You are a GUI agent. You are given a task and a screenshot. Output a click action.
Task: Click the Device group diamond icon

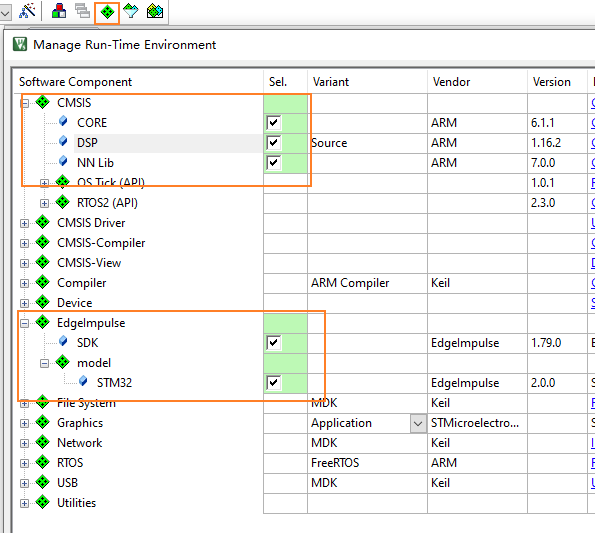[x=42, y=302]
